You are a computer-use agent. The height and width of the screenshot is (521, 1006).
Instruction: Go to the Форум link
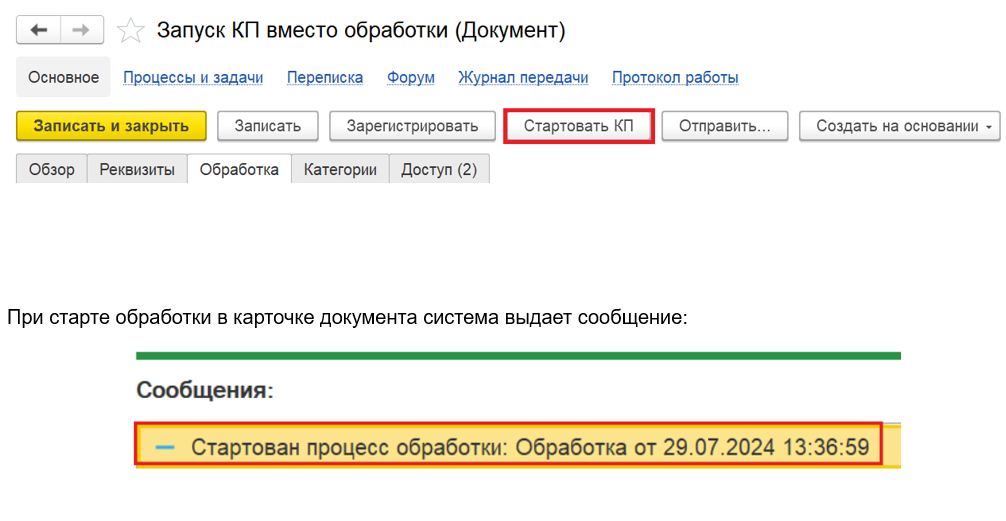pyautogui.click(x=410, y=78)
